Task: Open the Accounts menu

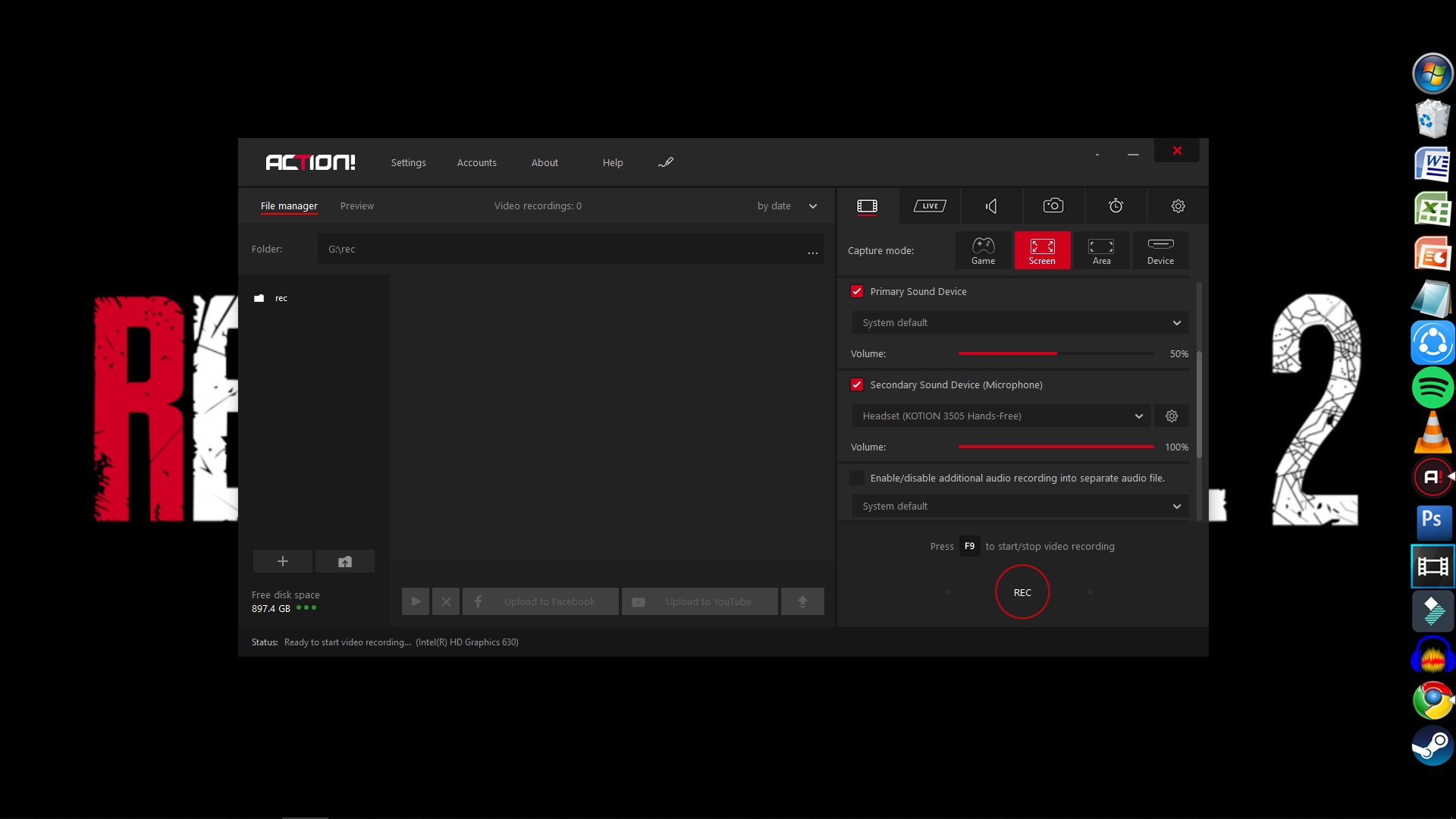Action: pos(477,162)
